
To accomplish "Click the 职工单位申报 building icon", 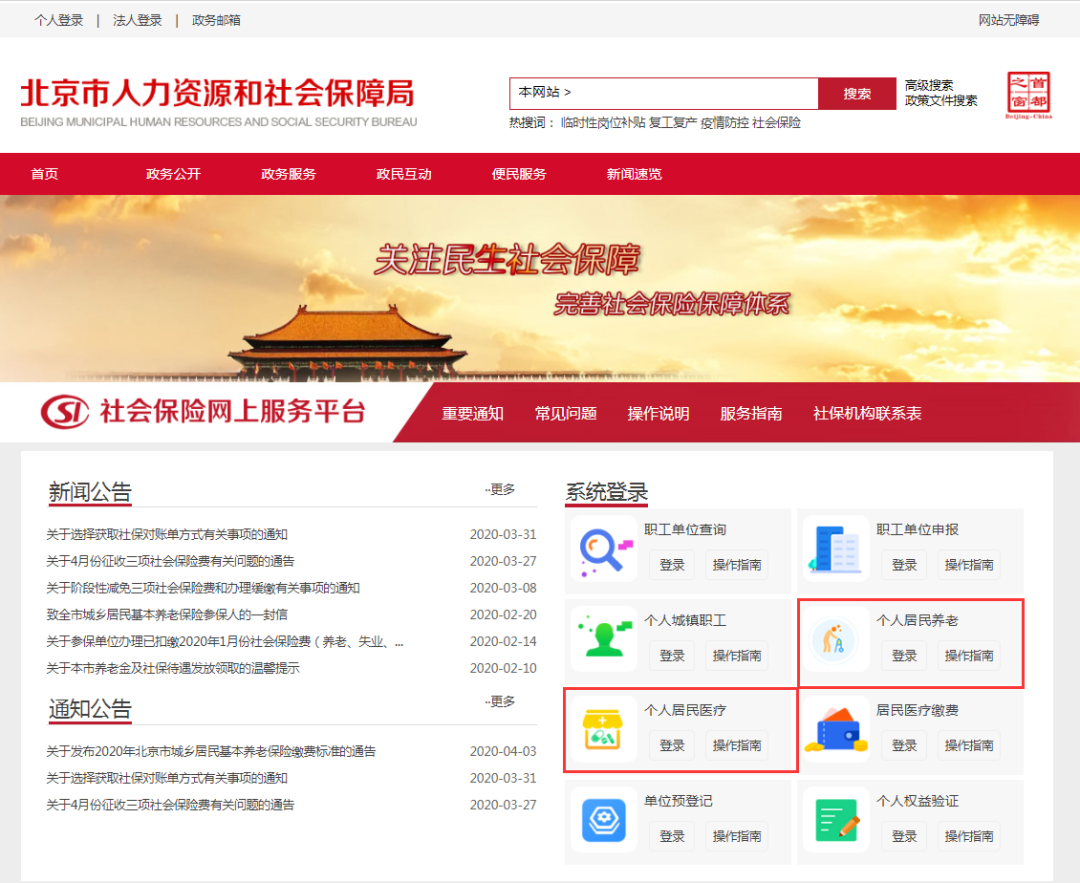I will point(836,550).
